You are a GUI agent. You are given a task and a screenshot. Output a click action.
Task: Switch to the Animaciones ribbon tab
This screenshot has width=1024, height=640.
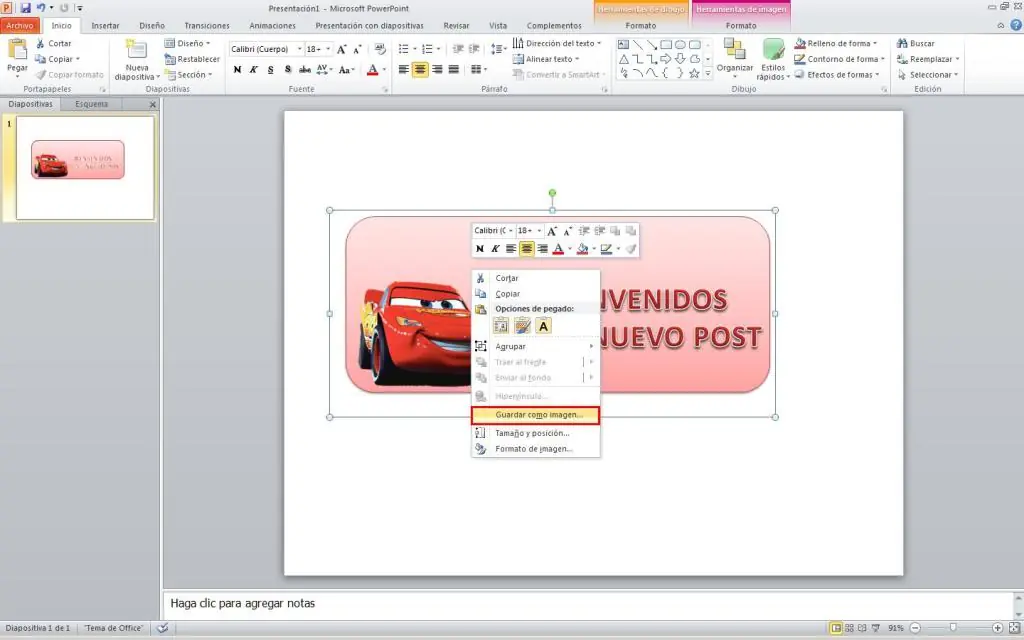coord(272,25)
